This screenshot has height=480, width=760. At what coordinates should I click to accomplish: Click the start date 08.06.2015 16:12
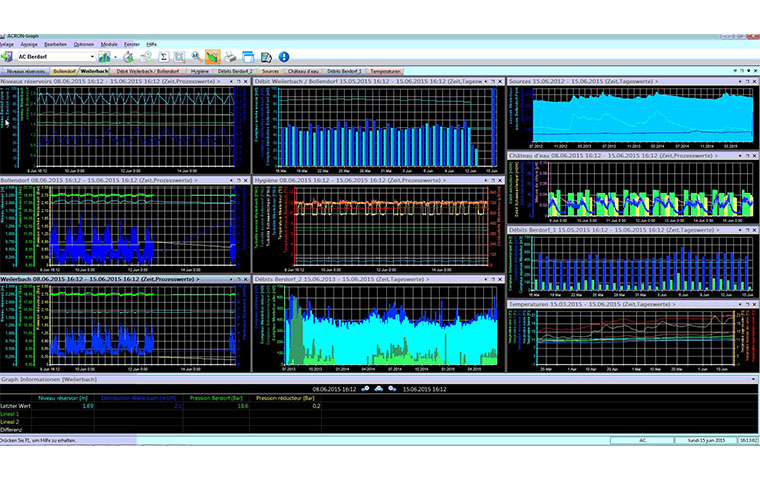[334, 389]
